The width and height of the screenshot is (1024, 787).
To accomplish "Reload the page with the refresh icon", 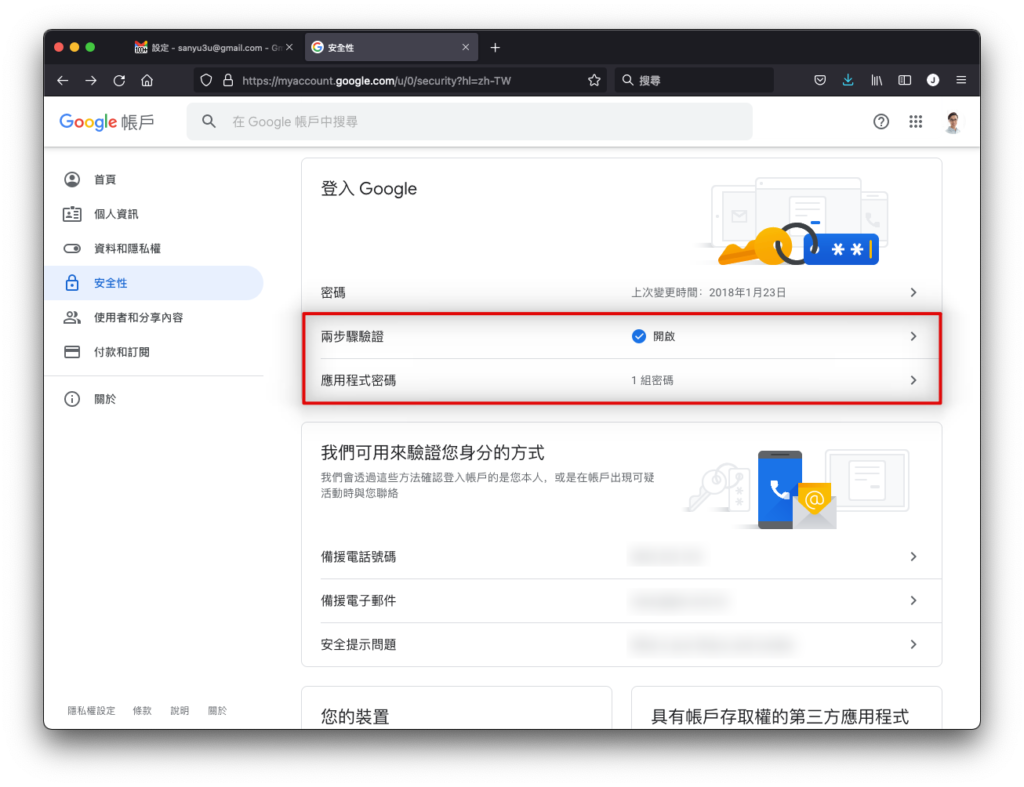I will (x=119, y=80).
